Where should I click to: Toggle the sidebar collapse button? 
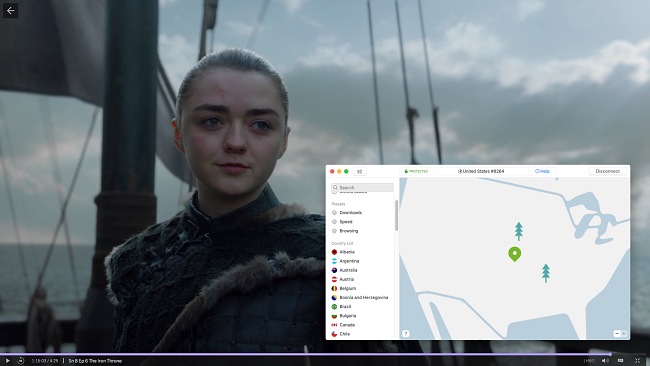(359, 171)
